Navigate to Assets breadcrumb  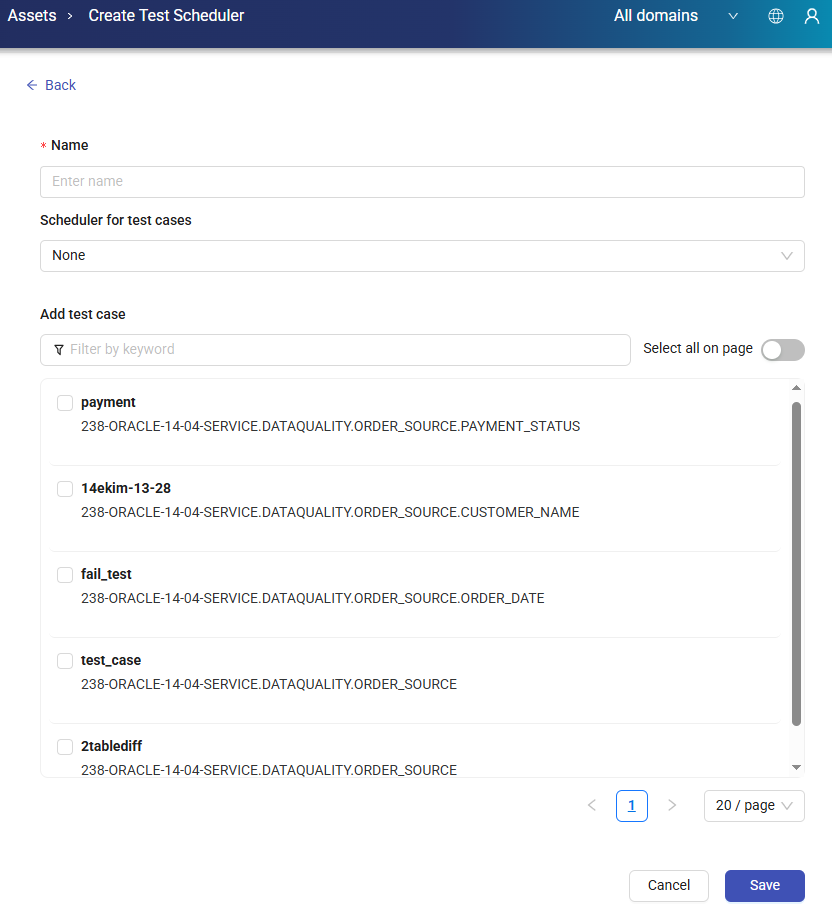pos(32,16)
